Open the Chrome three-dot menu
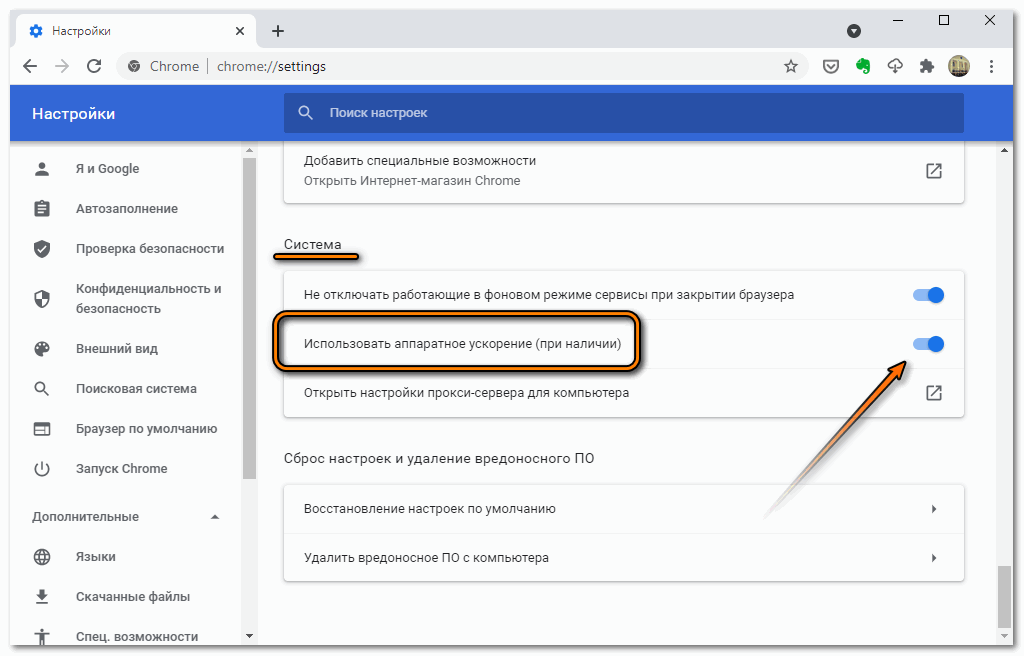 (x=991, y=66)
